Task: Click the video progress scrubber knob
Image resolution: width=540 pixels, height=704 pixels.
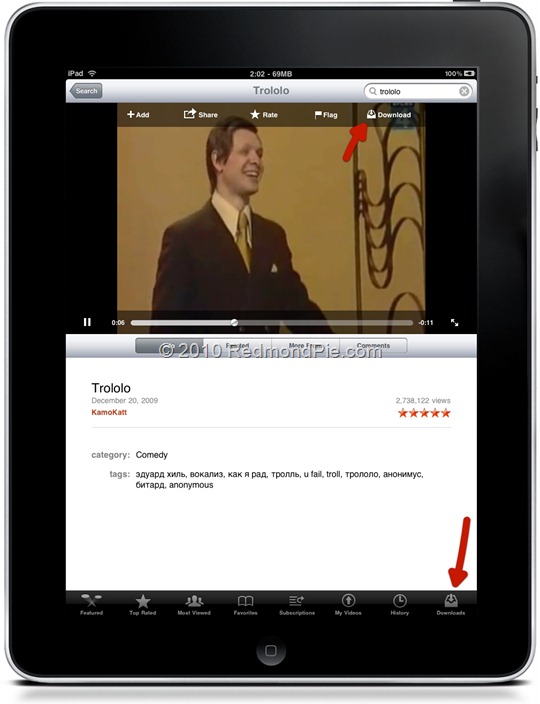Action: pyautogui.click(x=234, y=322)
